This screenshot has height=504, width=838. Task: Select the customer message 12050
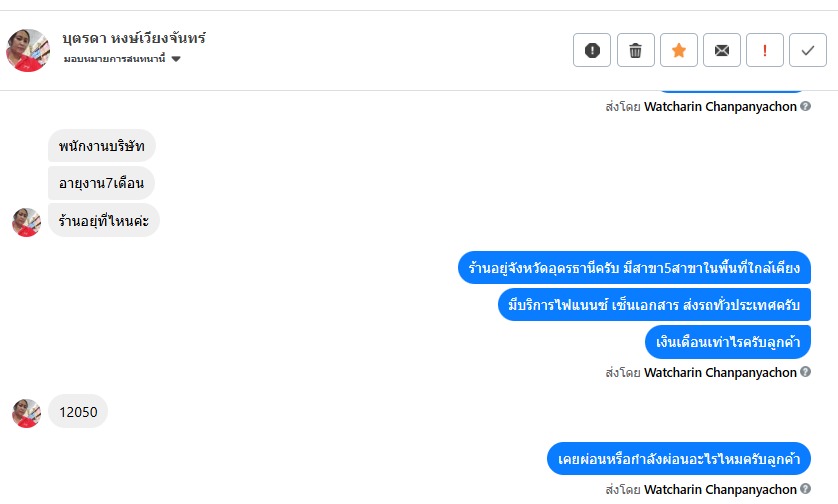78,412
